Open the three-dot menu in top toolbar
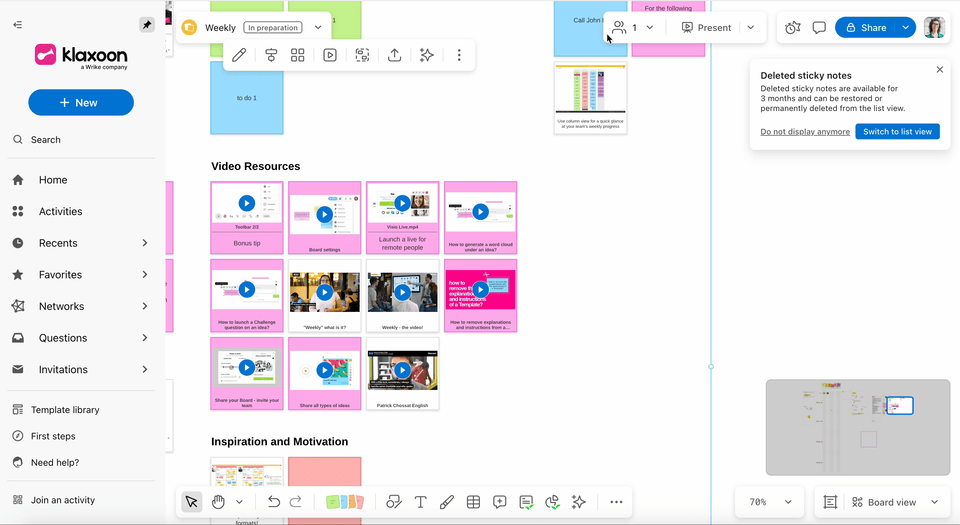Screen dimensions: 960x525 coord(459,55)
